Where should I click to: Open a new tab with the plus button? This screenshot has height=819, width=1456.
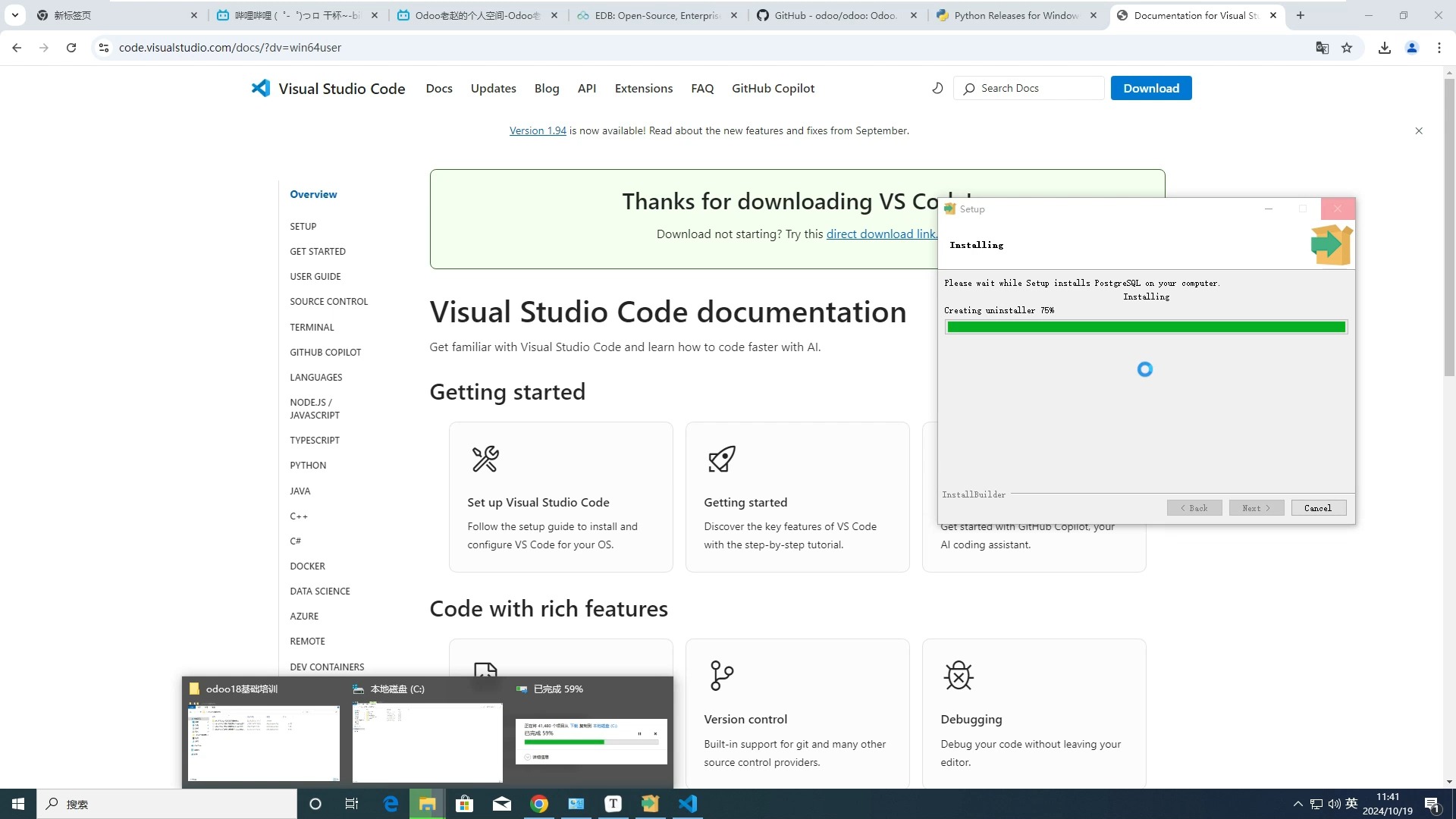click(x=1301, y=15)
